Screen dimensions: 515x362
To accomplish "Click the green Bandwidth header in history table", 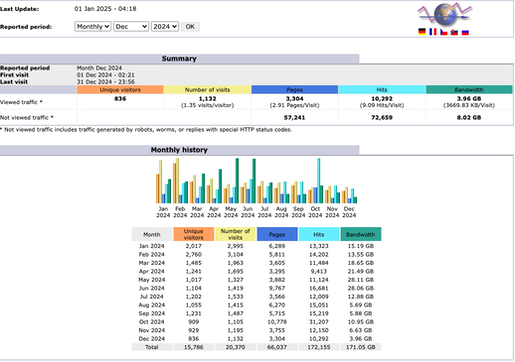I will tap(361, 234).
